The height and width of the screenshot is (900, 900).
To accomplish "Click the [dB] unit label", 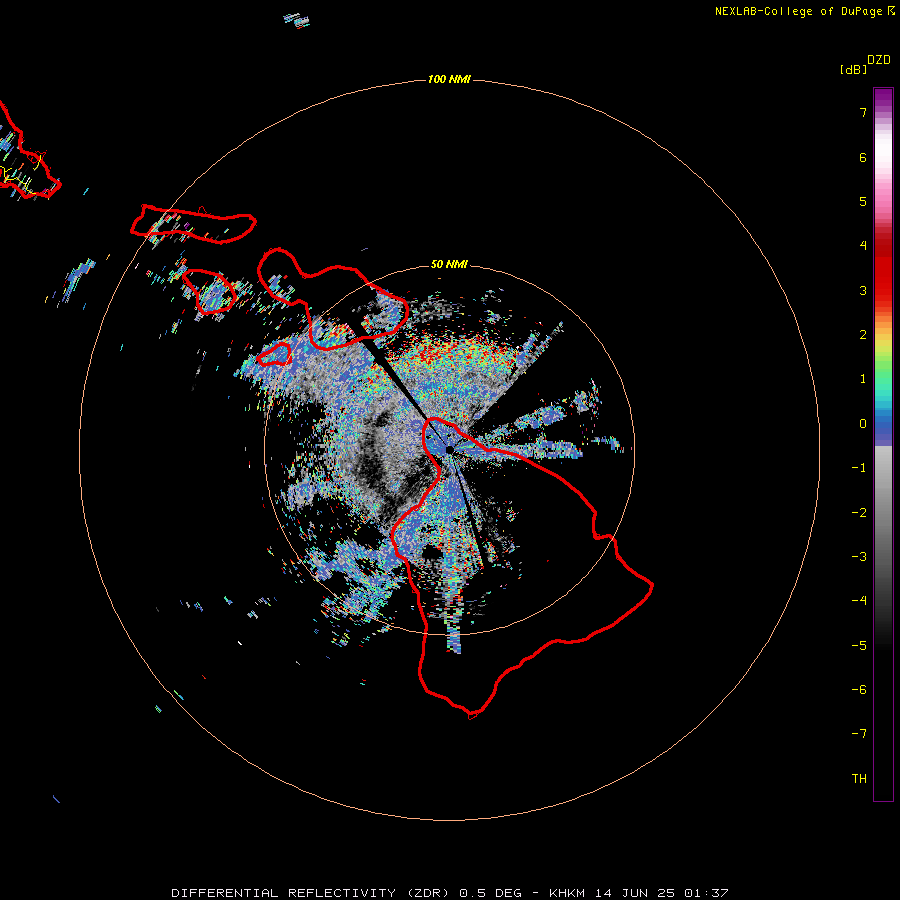I will (x=853, y=69).
